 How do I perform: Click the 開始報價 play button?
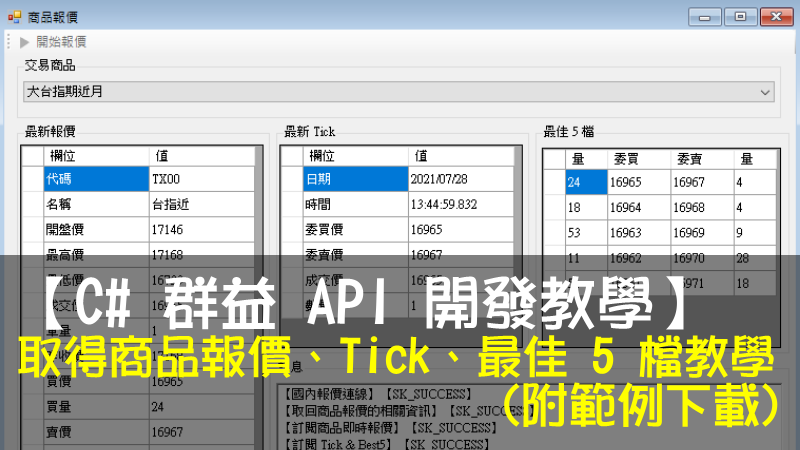(53, 42)
